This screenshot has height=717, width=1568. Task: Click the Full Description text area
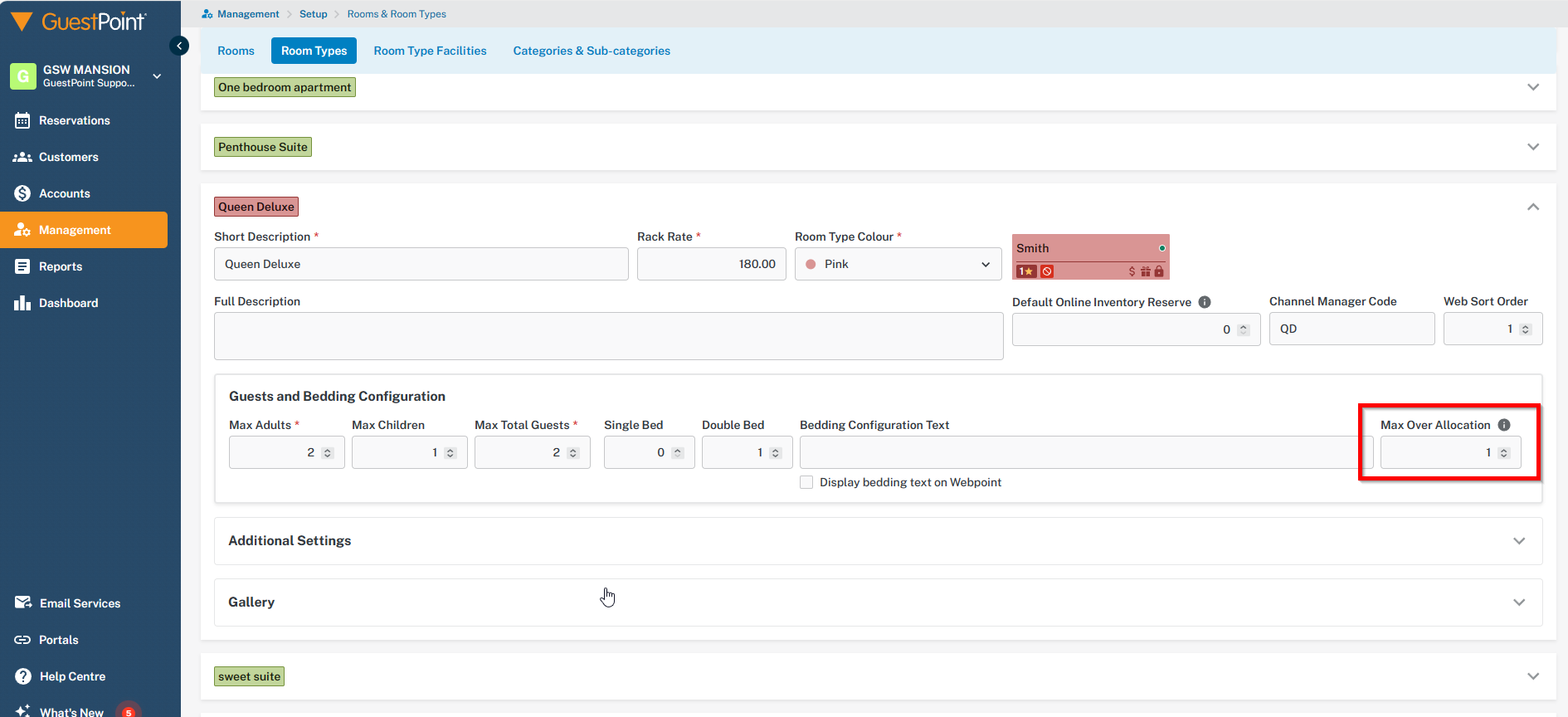pyautogui.click(x=609, y=336)
